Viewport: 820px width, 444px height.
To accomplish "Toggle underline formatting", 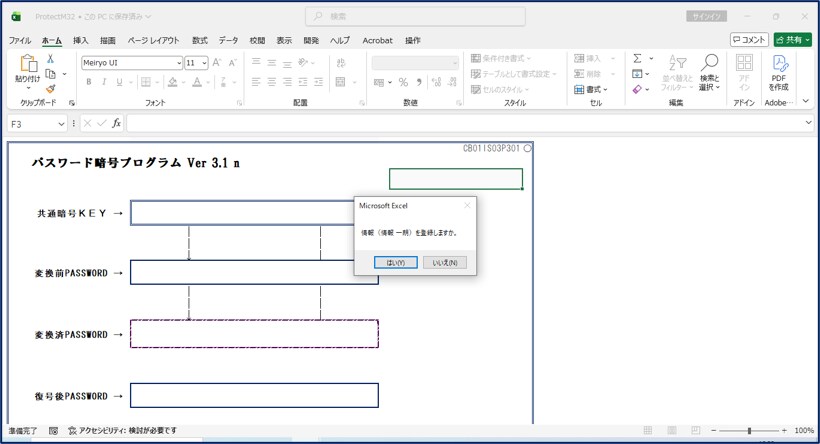I will pyautogui.click(x=119, y=82).
